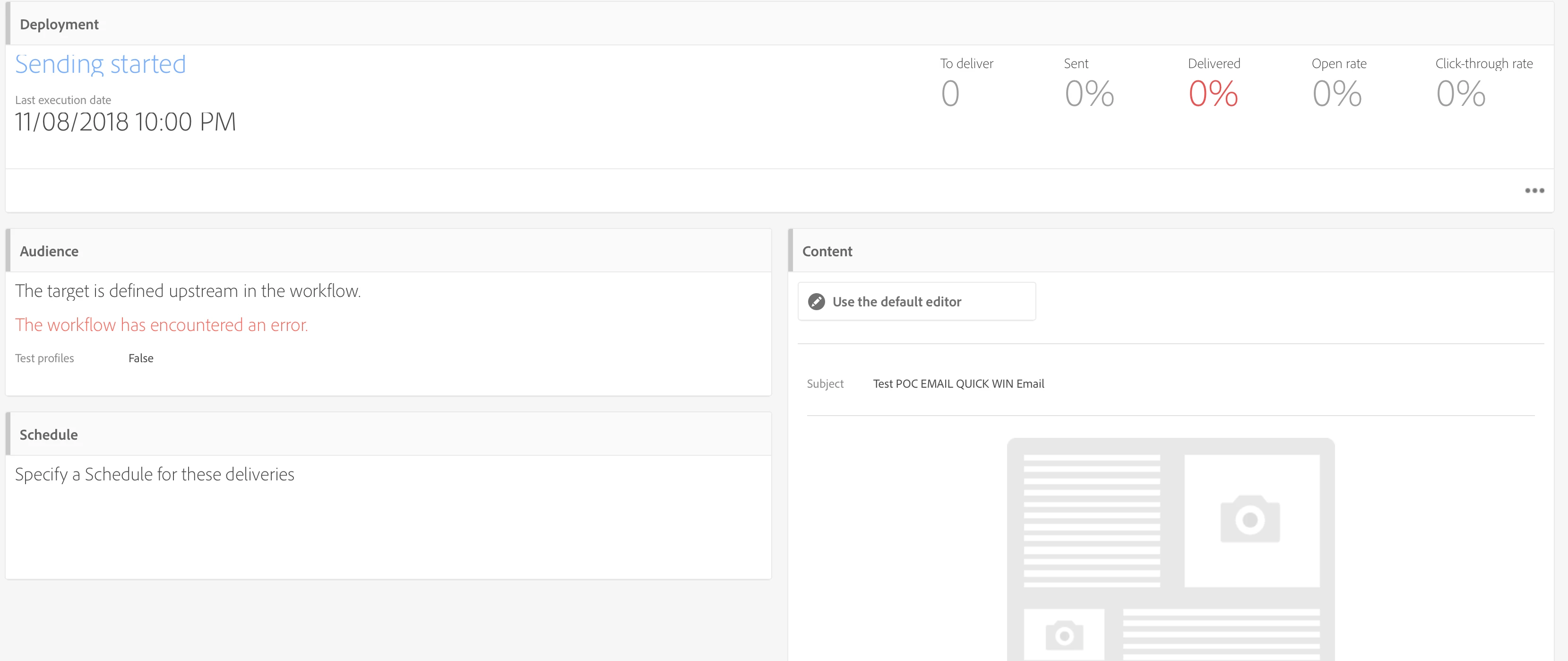Open the Content block header
Image resolution: width=1568 pixels, height=661 pixels.
coord(827,251)
